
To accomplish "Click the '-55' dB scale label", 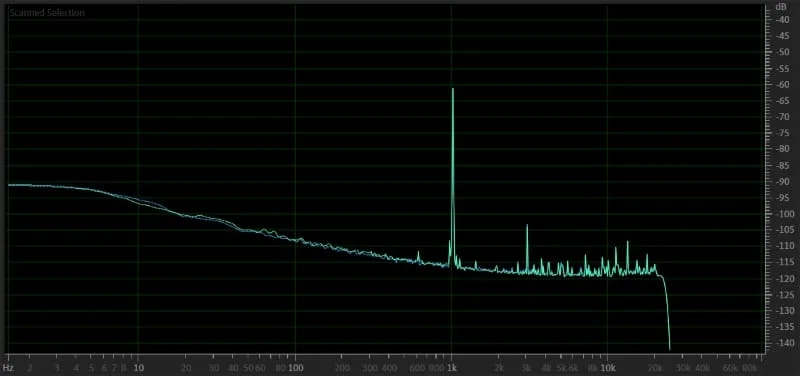I will point(782,68).
